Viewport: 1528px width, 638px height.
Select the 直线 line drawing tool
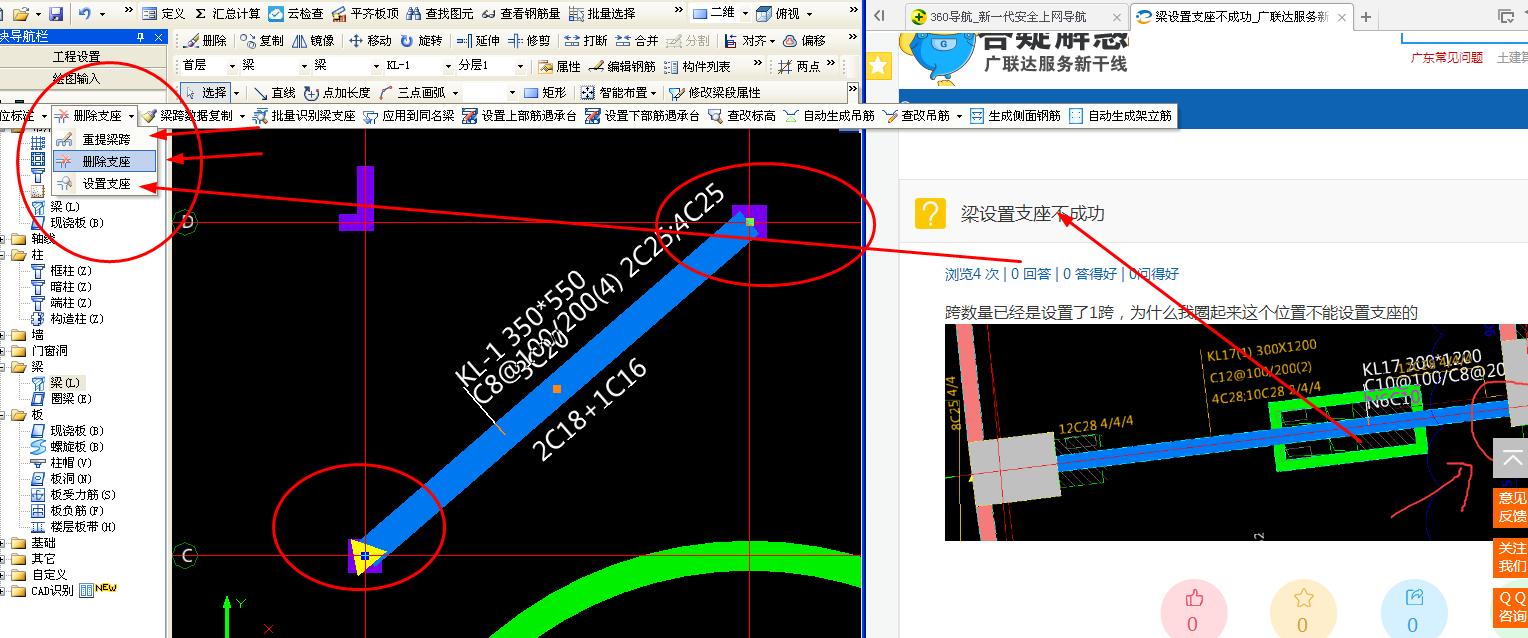click(x=274, y=93)
